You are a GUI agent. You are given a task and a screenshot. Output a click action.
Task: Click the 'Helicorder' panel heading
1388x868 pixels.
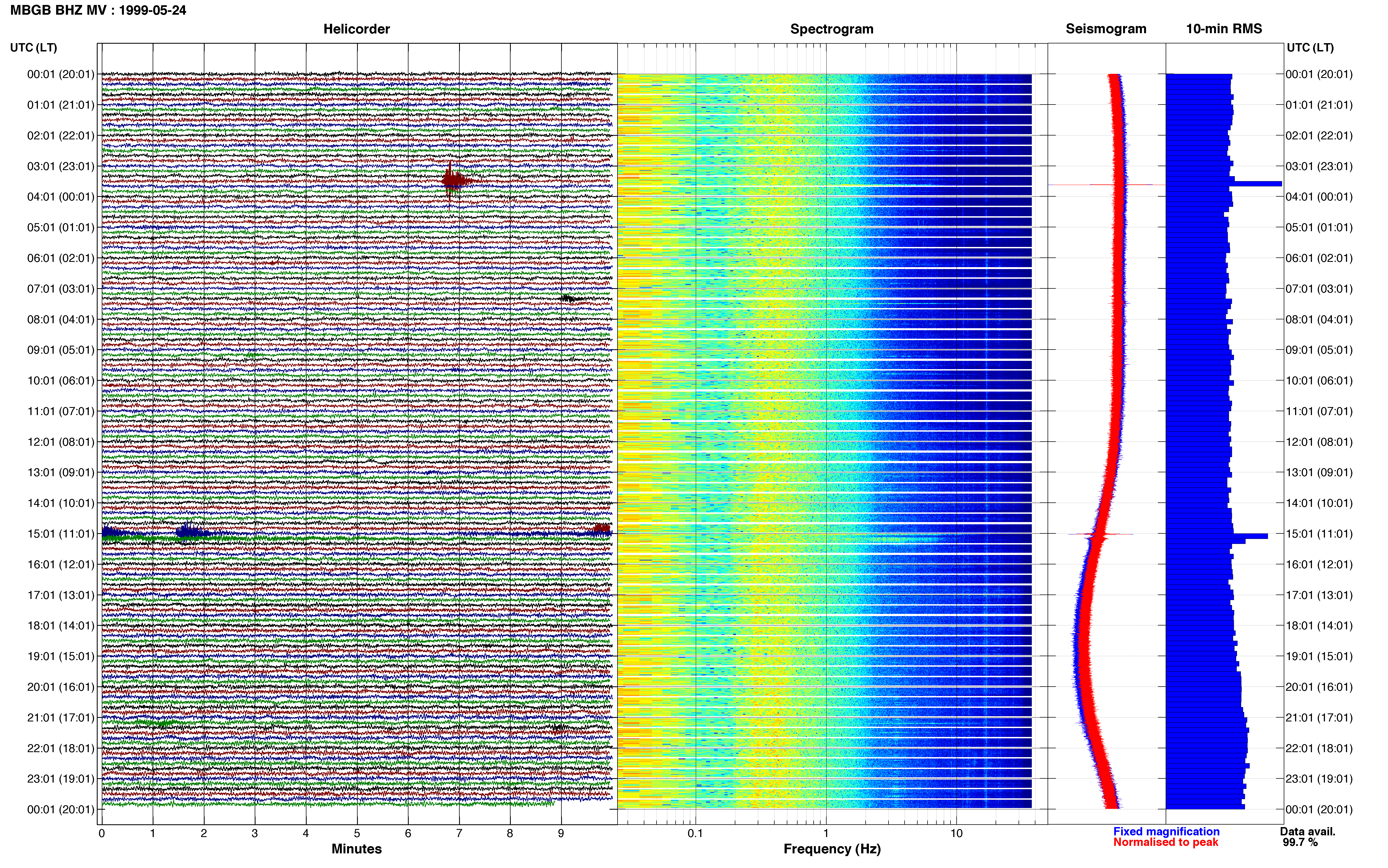click(356, 29)
